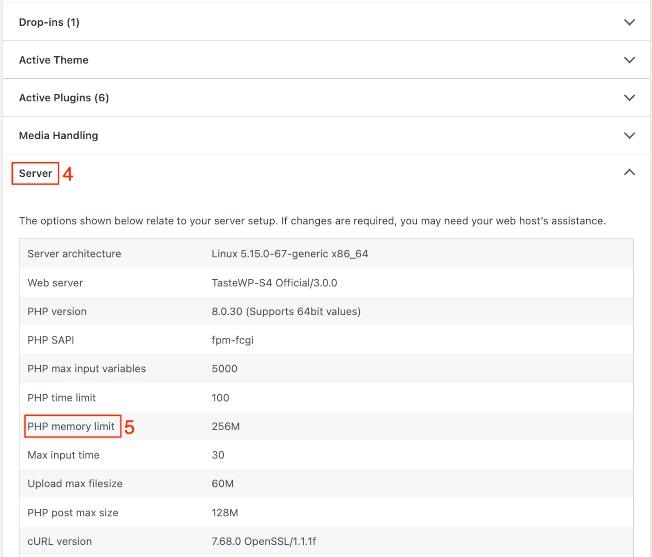Screen dimensions: 652x557
Task: Select the '30' max input time value
Action: click(x=218, y=455)
